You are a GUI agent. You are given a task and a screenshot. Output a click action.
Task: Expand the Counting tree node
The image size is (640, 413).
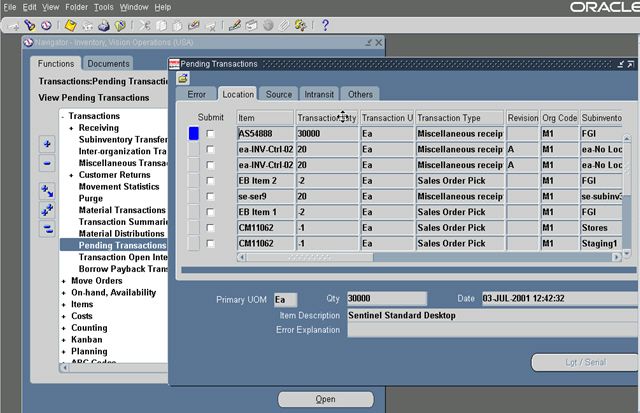pos(63,328)
